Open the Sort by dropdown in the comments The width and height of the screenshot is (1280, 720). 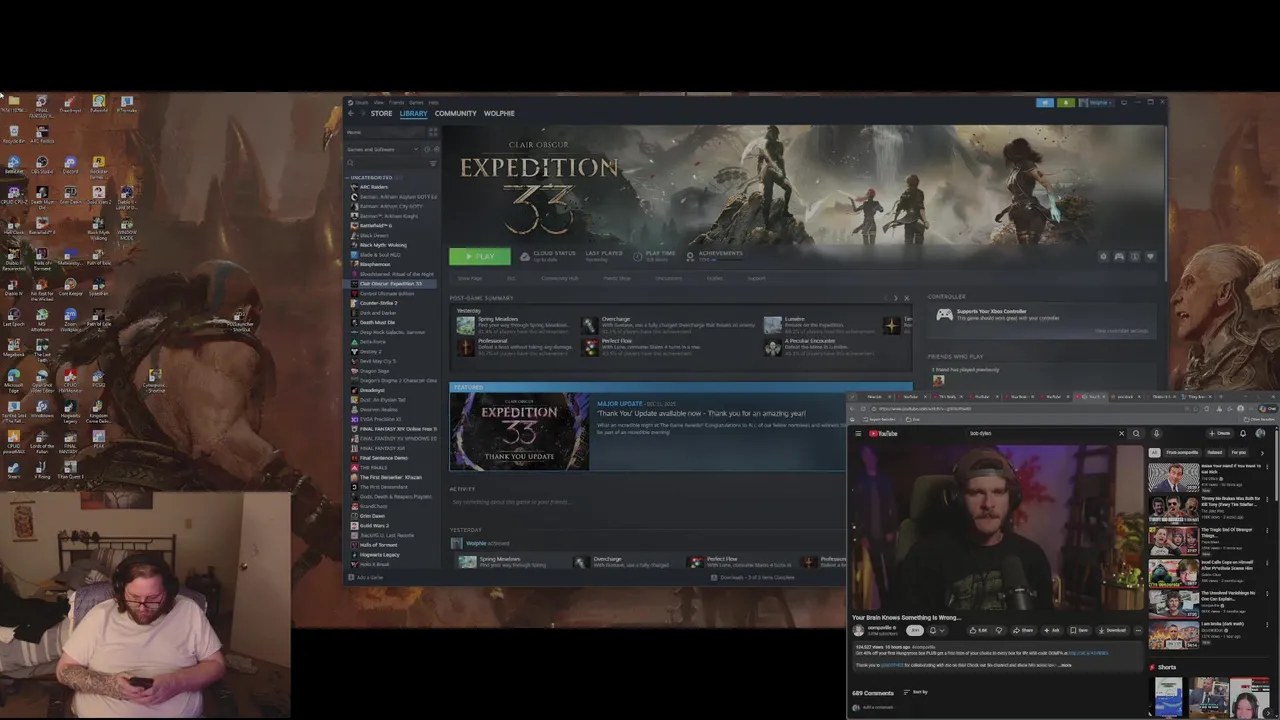[916, 692]
